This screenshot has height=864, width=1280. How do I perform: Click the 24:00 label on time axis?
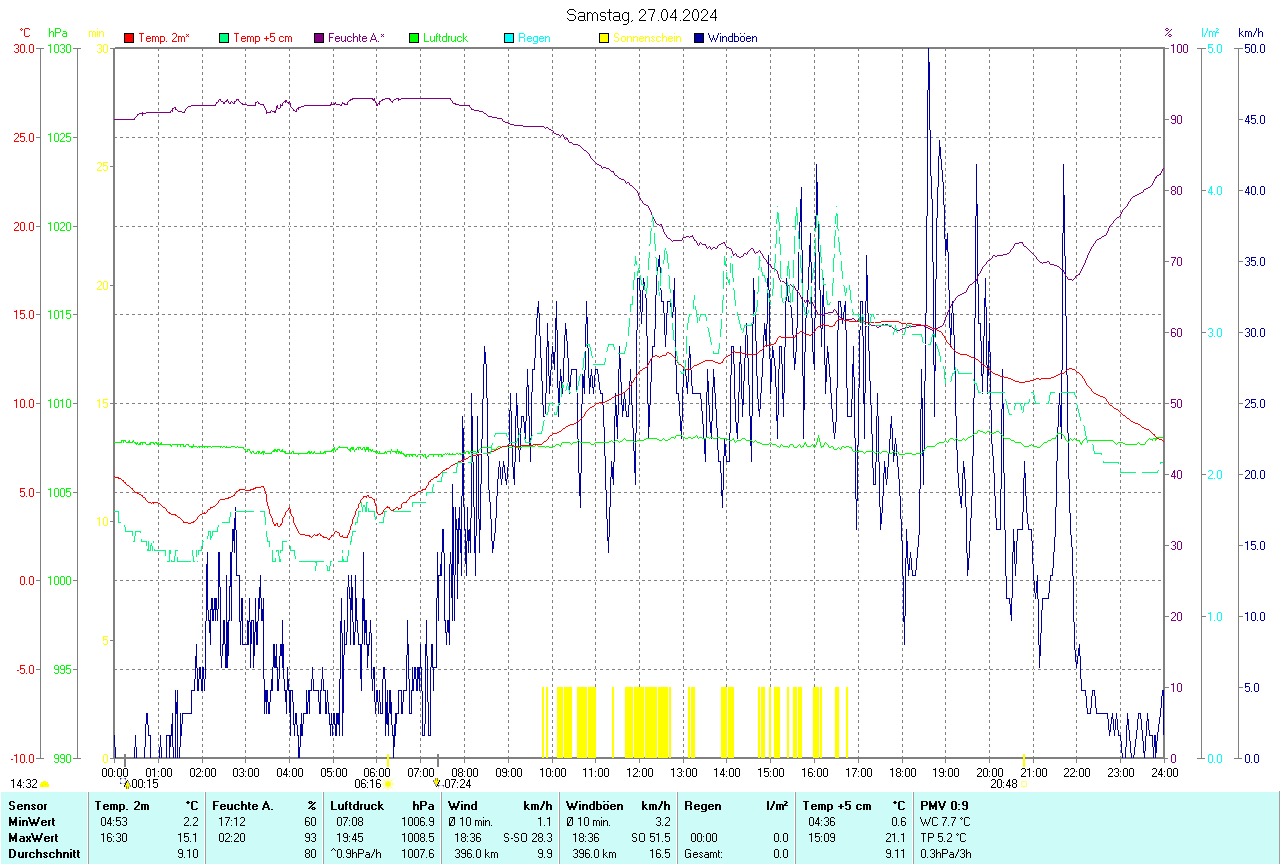click(1164, 772)
